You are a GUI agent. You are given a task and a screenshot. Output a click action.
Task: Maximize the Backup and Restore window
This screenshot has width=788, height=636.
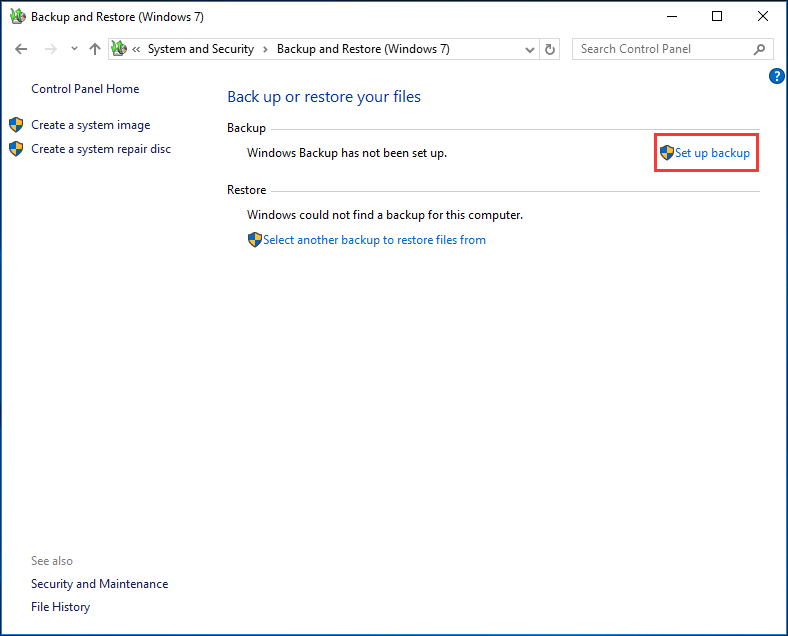pos(717,17)
